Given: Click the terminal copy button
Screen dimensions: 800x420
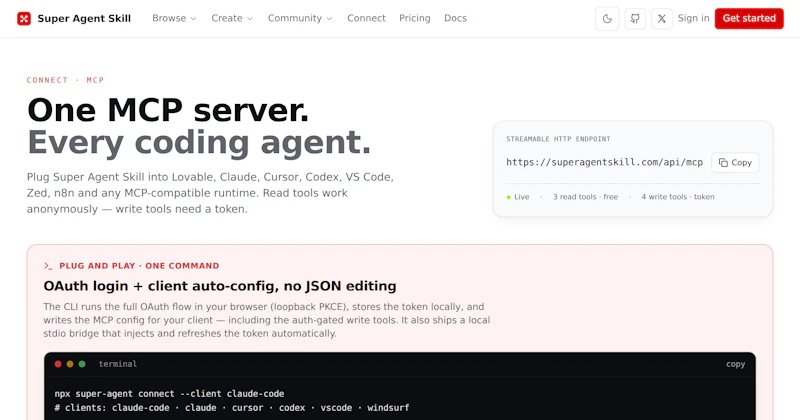Looking at the screenshot, I should point(735,364).
